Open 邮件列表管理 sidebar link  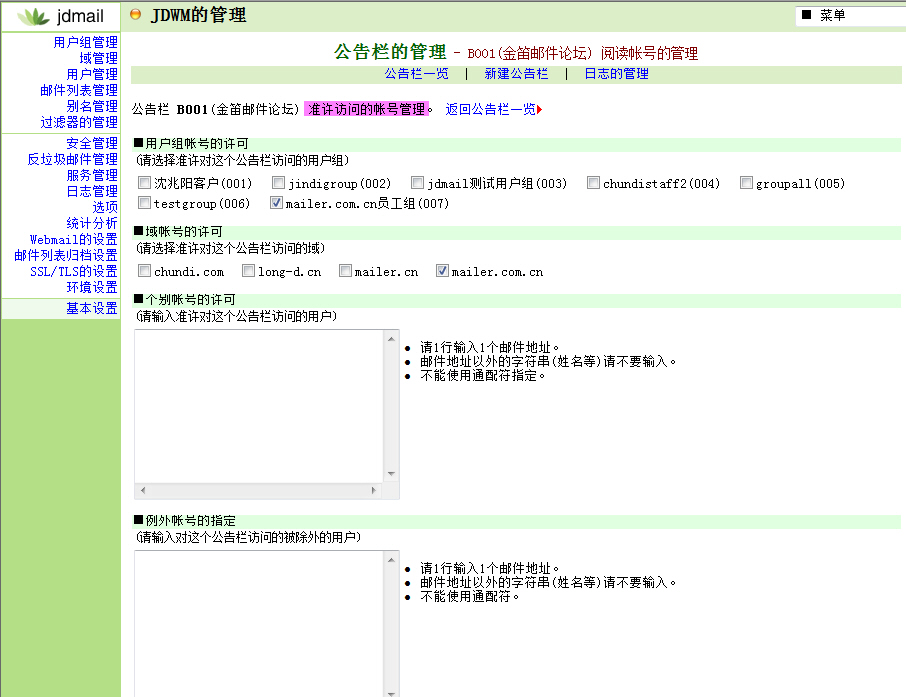click(79, 90)
